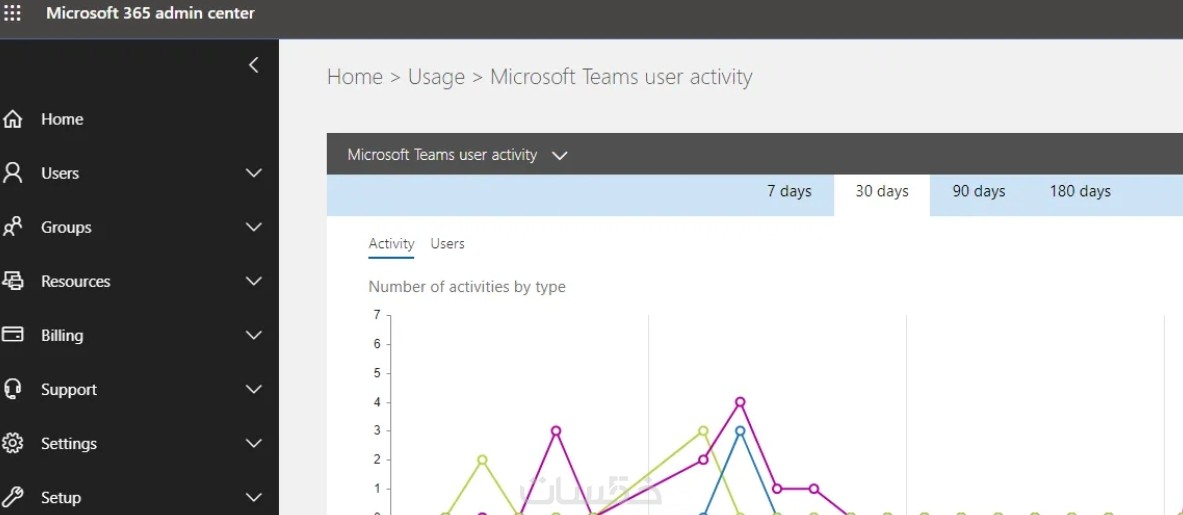The image size is (1183, 515).
Task: Click the Resources printer icon
Action: [x=13, y=281]
